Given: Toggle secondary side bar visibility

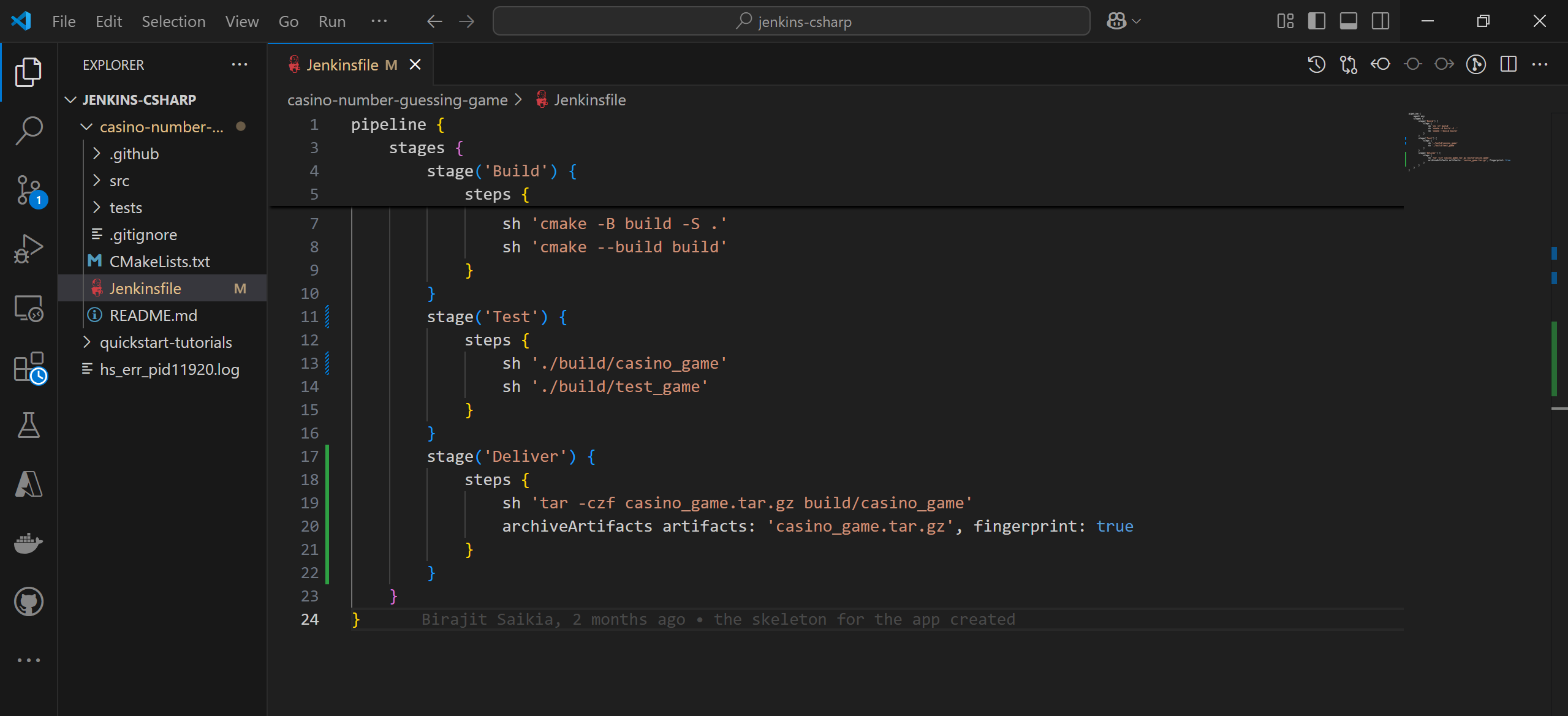Looking at the screenshot, I should coord(1381,21).
